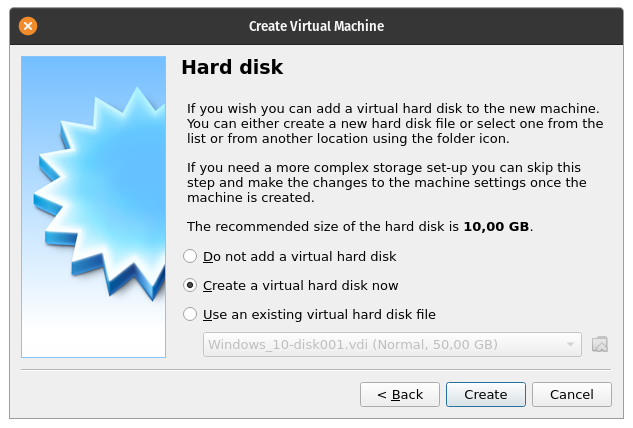Enable the 'Use an existing virtual hard disk file' radio button
The height and width of the screenshot is (428, 633).
(191, 314)
